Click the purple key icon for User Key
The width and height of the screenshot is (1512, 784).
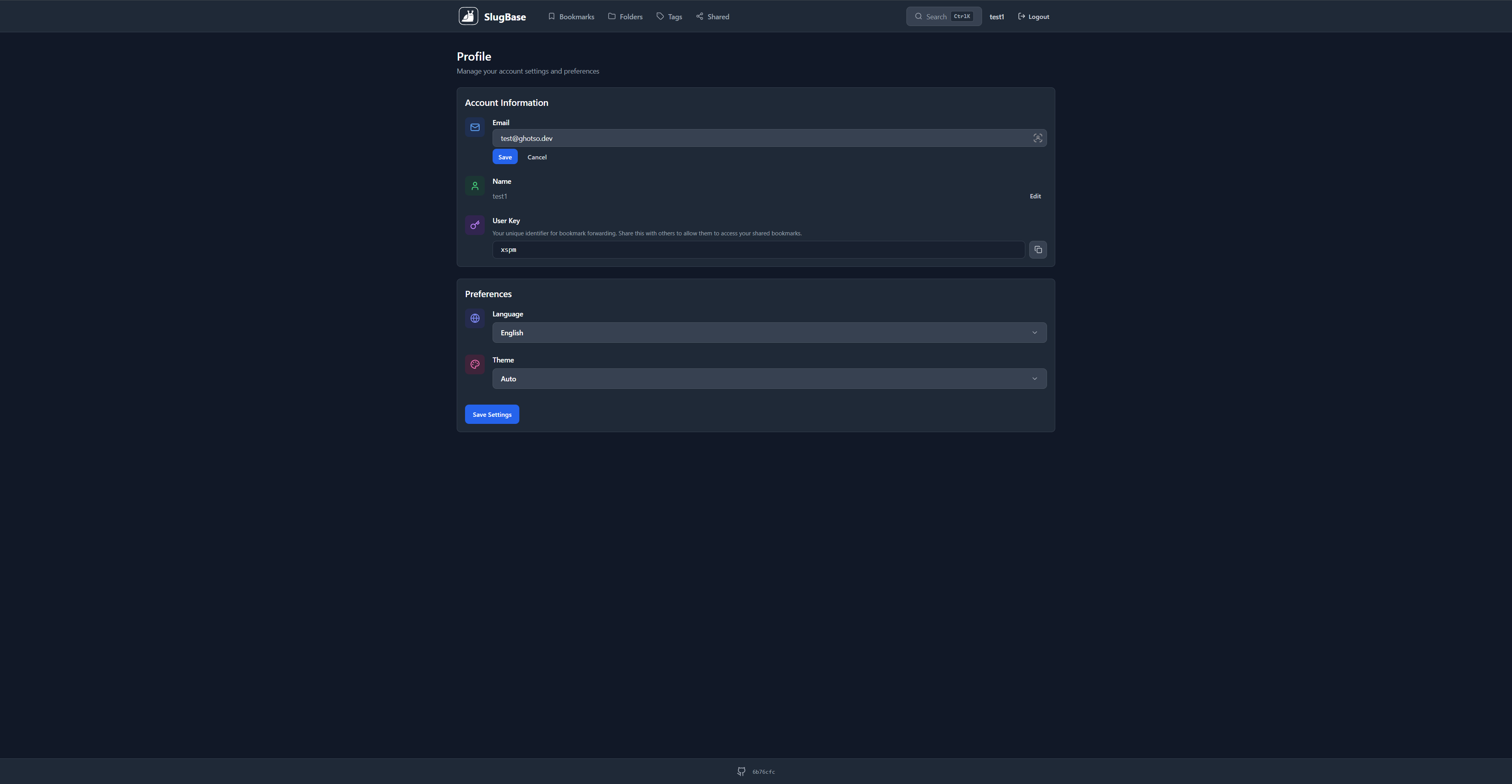pyautogui.click(x=474, y=225)
